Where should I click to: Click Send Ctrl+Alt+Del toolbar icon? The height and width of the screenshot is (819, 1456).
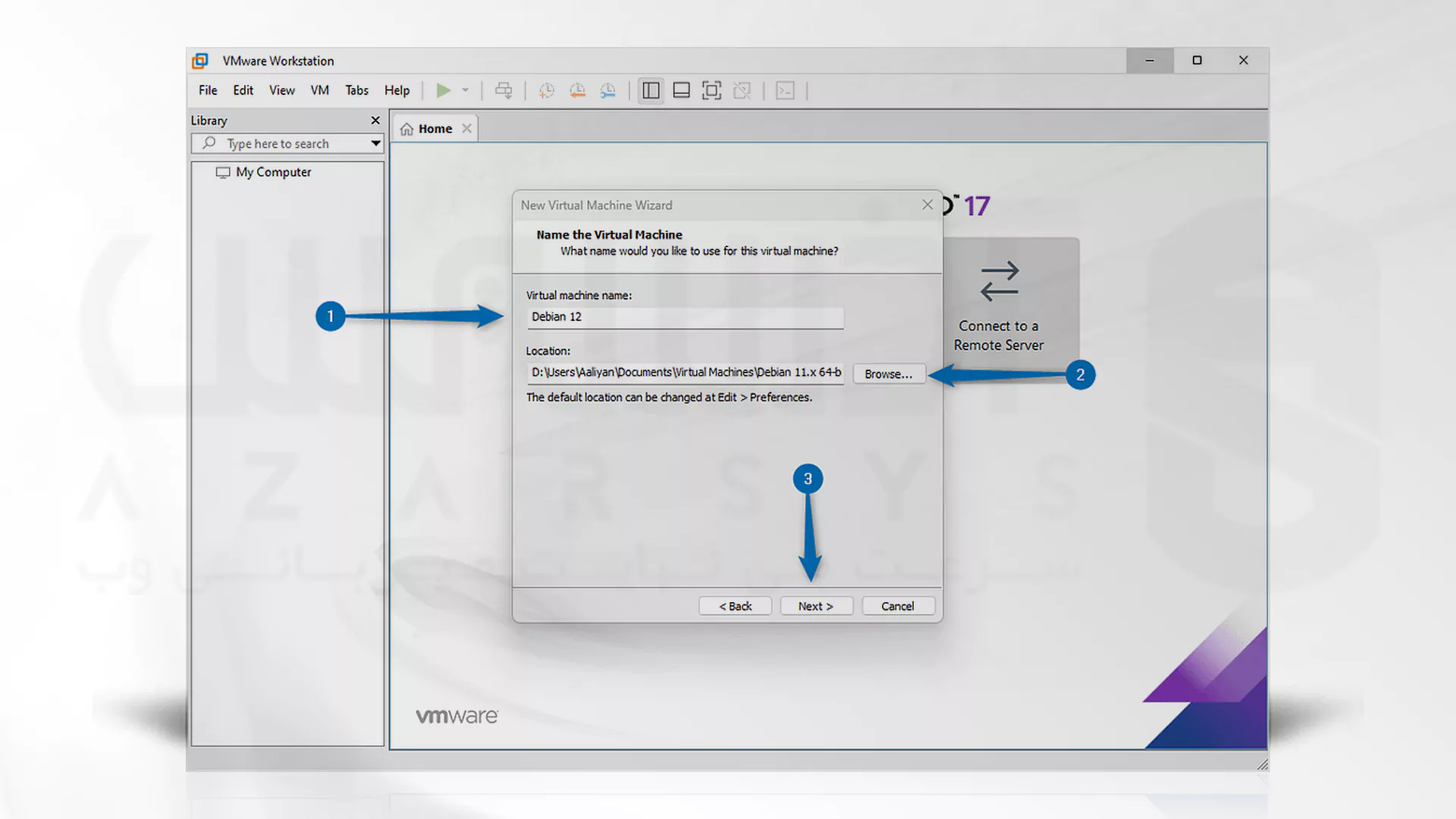(504, 90)
